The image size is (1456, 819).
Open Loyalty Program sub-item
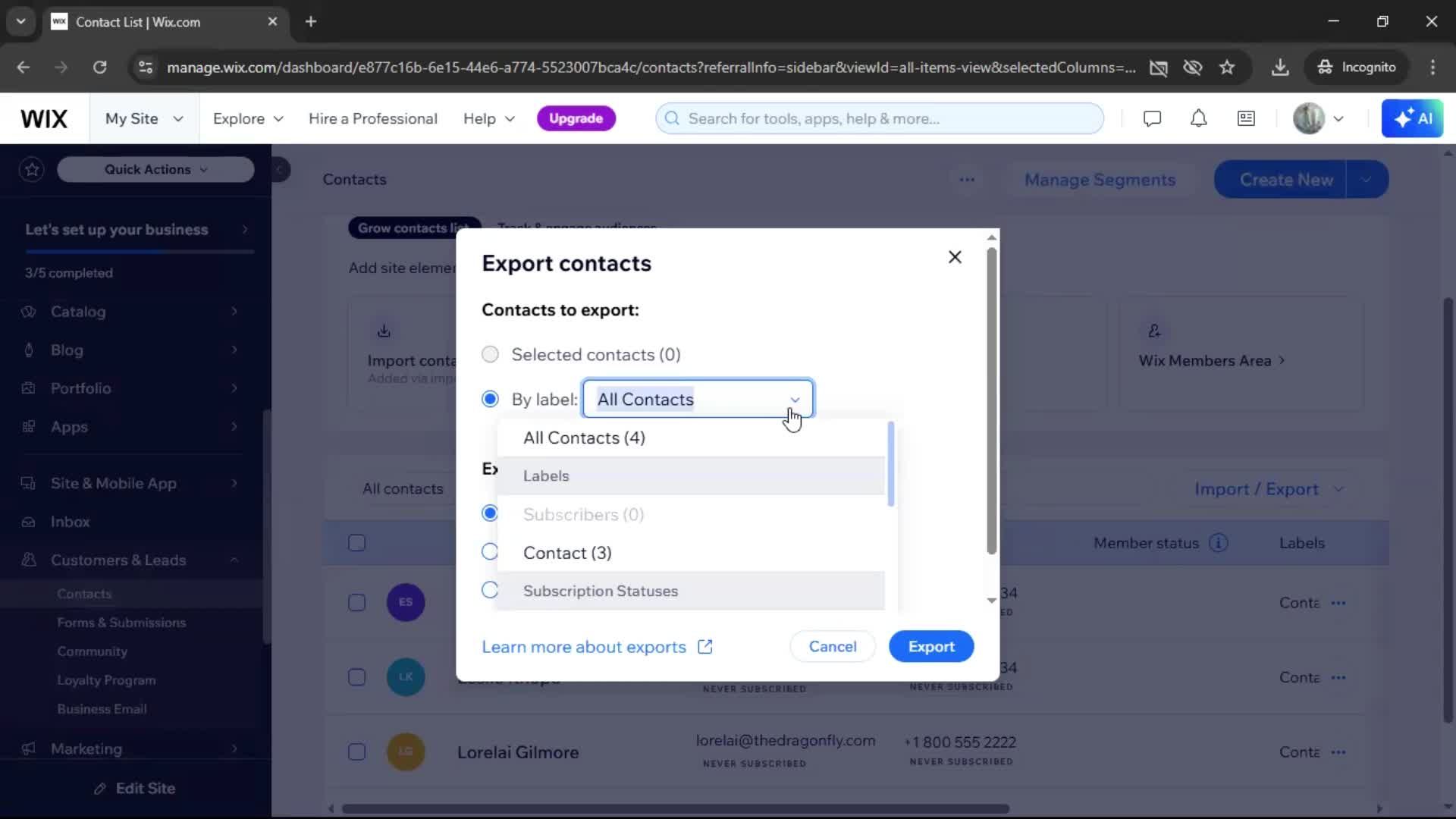pos(106,680)
